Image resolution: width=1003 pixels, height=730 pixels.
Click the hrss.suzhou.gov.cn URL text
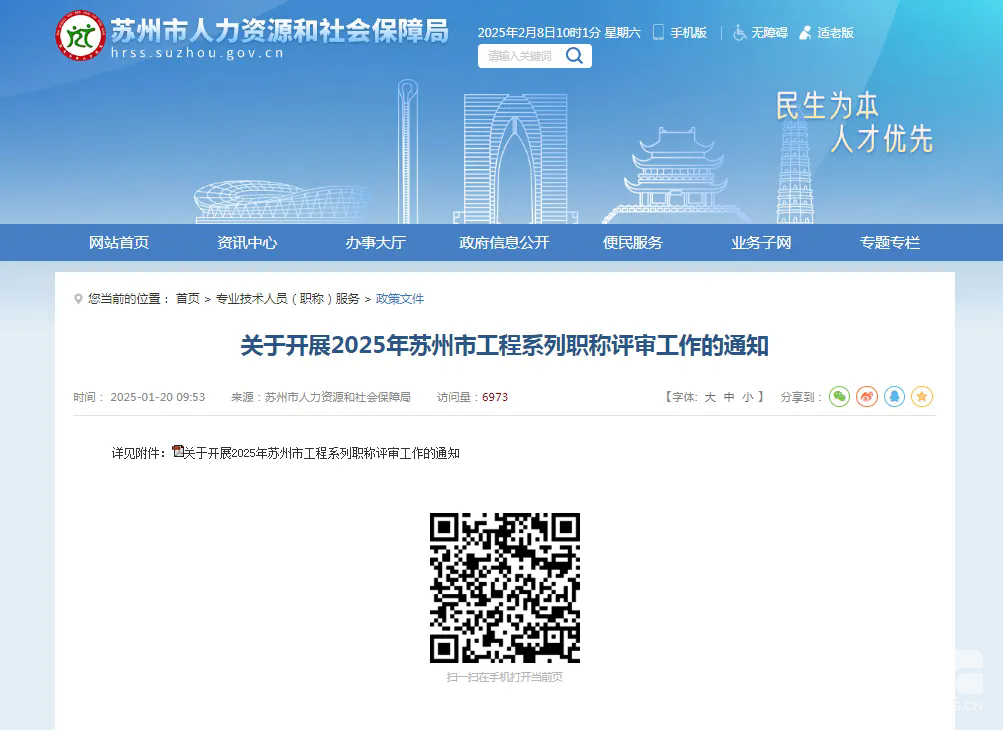point(197,53)
